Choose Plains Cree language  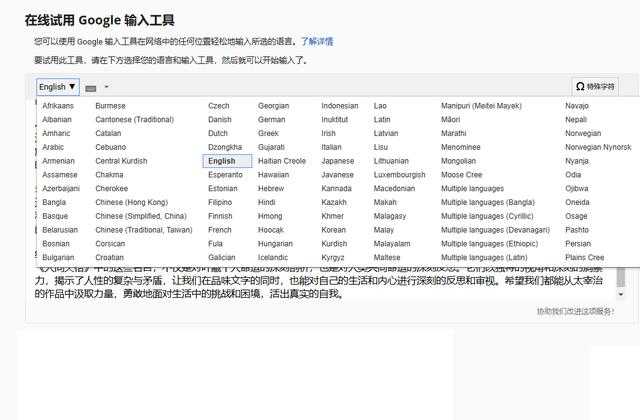click(584, 258)
